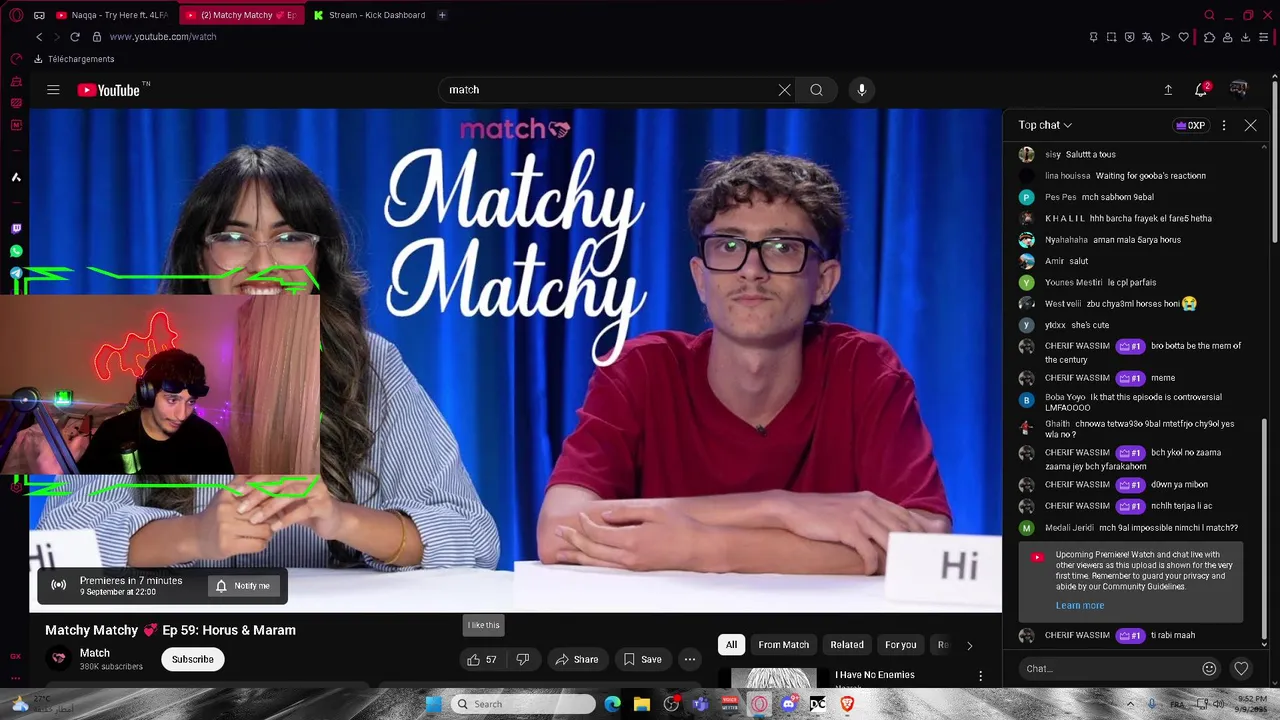Start voice search with the microphone icon
This screenshot has width=1280, height=720.
[862, 90]
